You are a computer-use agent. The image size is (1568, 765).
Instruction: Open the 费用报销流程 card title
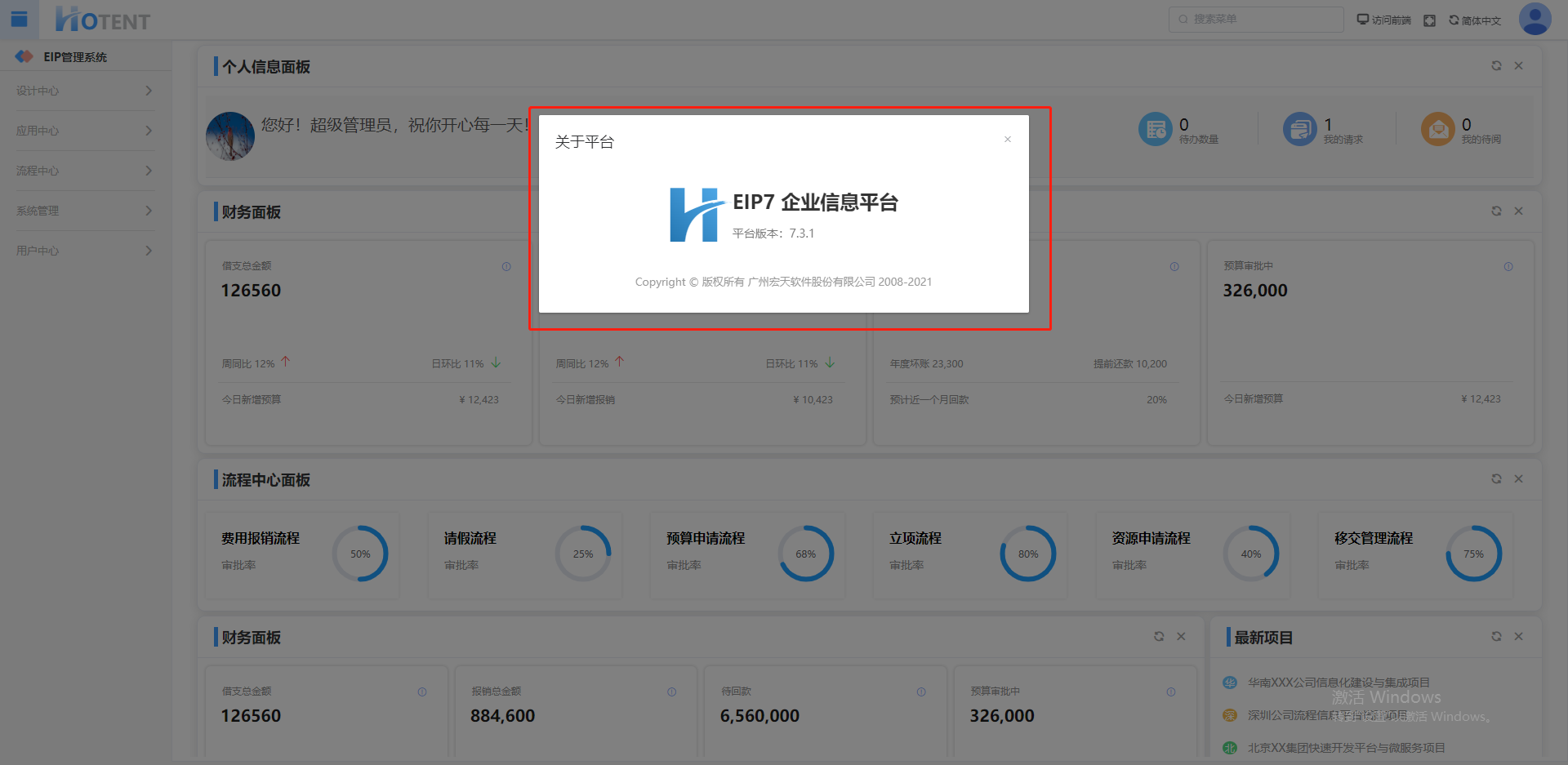pos(261,539)
